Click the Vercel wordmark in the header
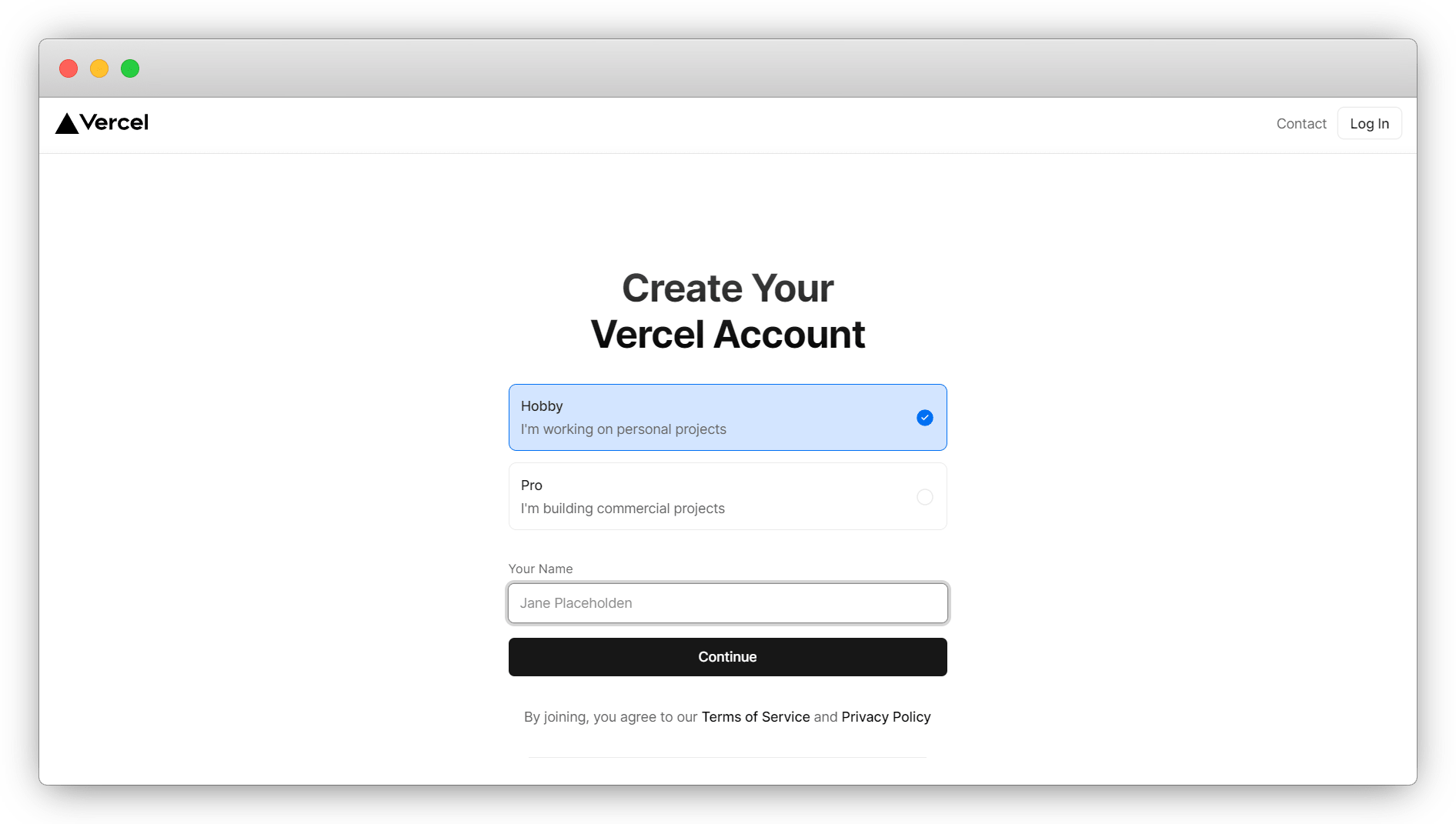This screenshot has height=824, width=1456. point(114,123)
